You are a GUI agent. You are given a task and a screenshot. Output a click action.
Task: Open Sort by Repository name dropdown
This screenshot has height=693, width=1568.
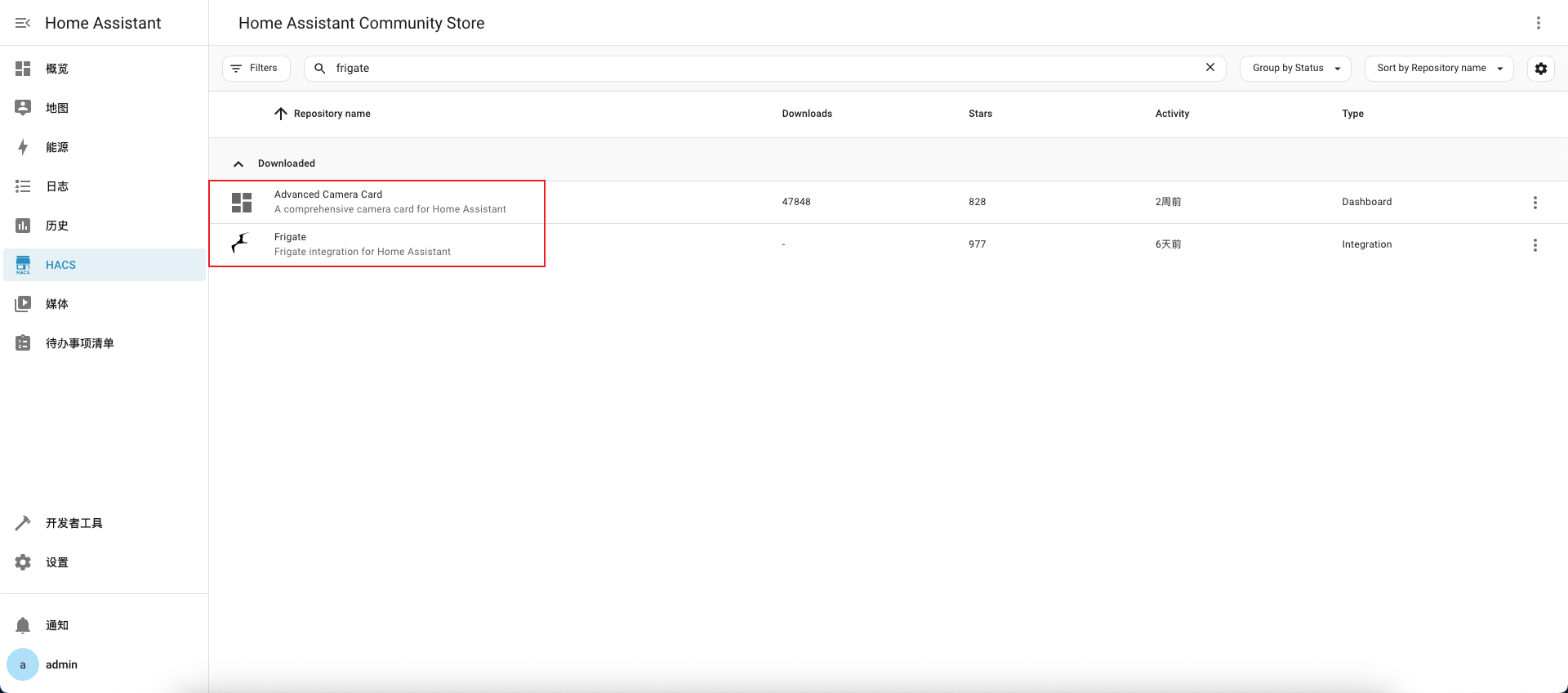pyautogui.click(x=1438, y=69)
